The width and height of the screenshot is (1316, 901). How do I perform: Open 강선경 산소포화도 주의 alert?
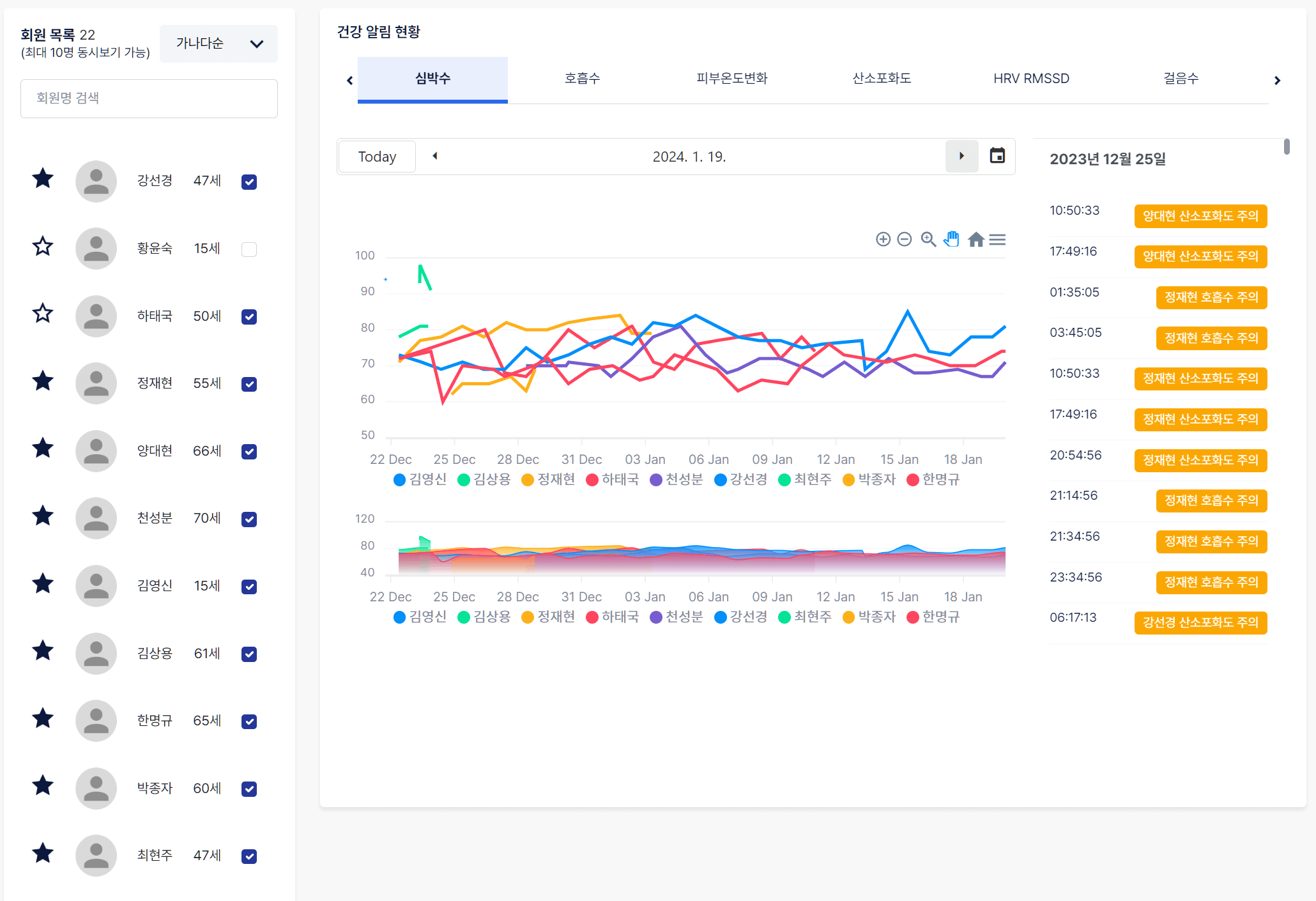pos(1200,622)
